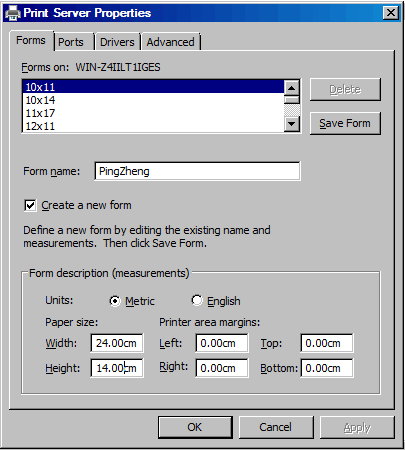405x450 pixels.
Task: Click the Form name input field
Action: 197,171
